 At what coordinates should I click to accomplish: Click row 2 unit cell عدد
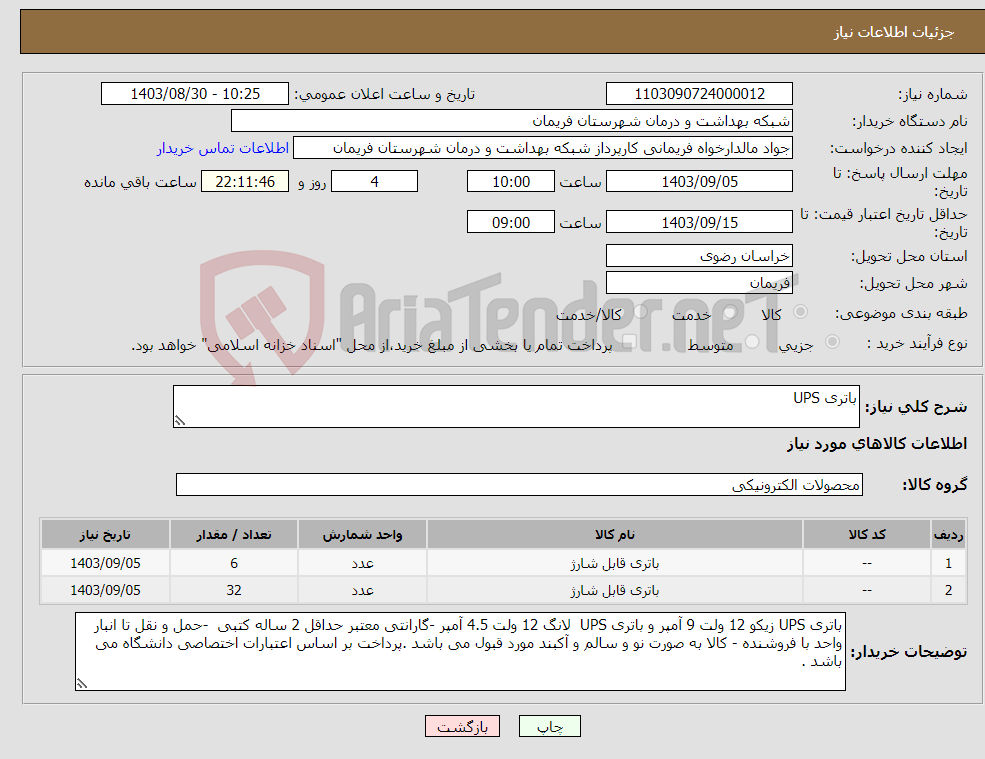[x=362, y=590]
